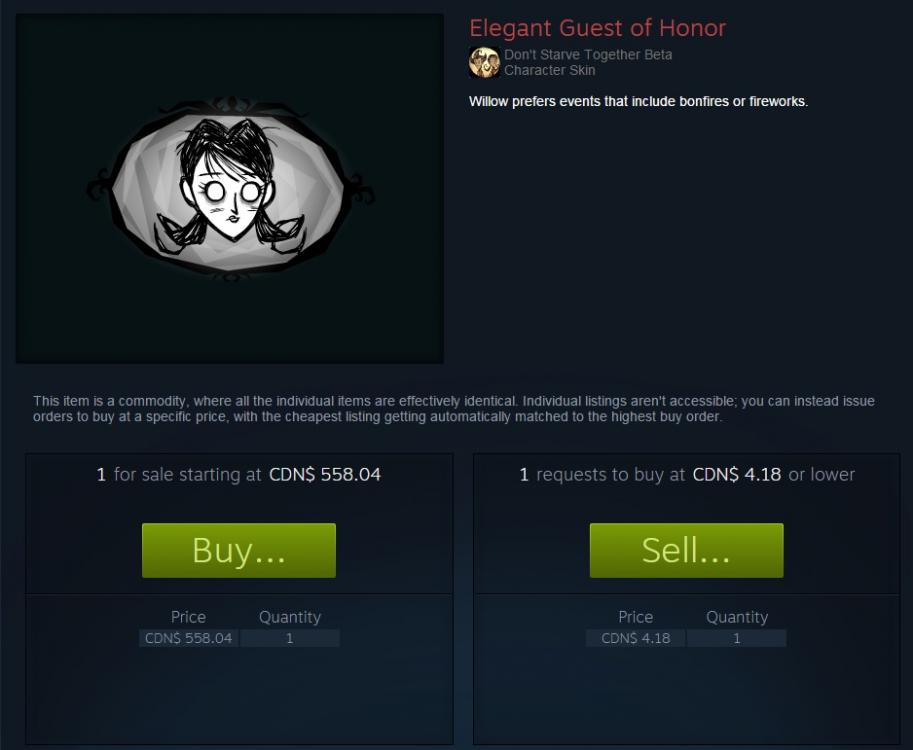This screenshot has width=913, height=750.
Task: Click the 'for sale starting at' summary line
Action: (x=239, y=475)
